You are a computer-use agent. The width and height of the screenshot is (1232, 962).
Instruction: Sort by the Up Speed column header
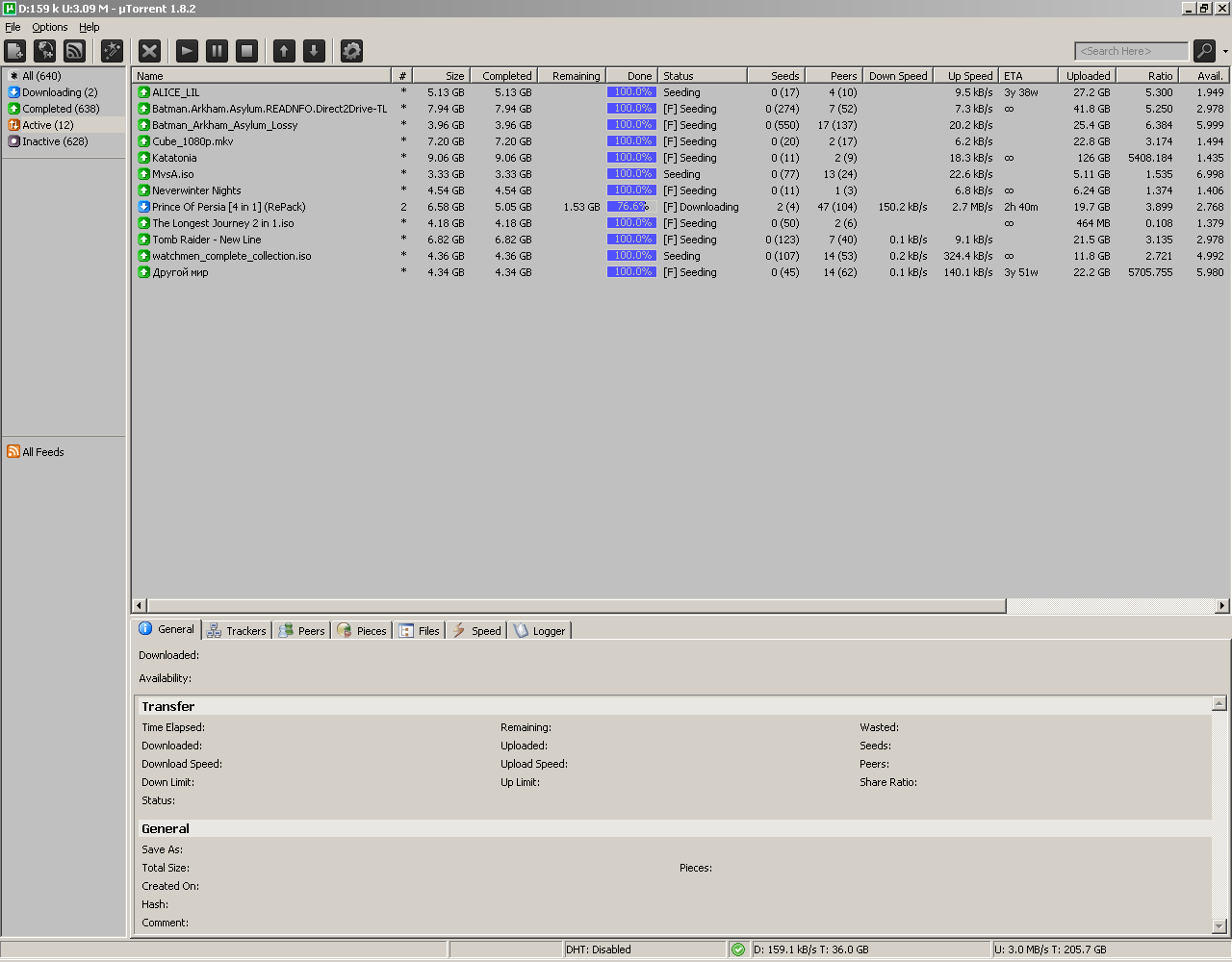click(964, 76)
